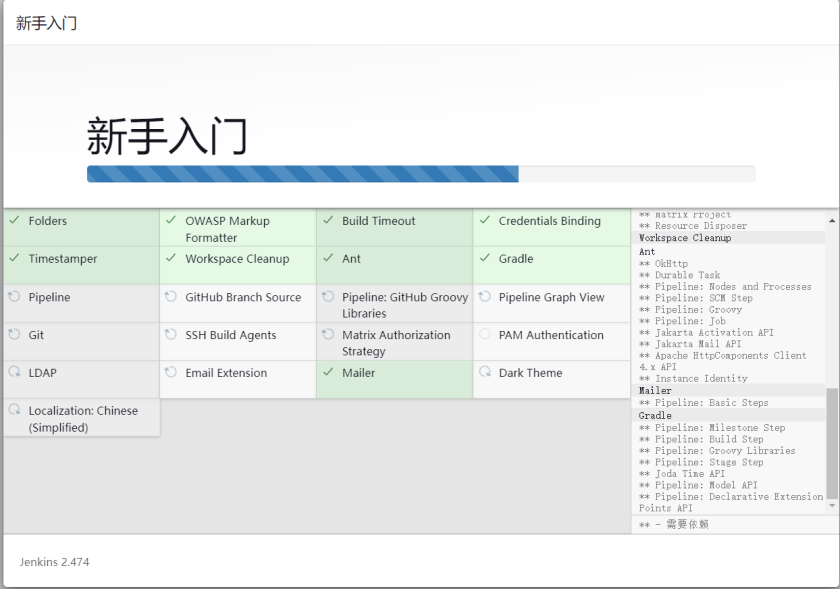Click the pending icon beside Git

click(14, 334)
